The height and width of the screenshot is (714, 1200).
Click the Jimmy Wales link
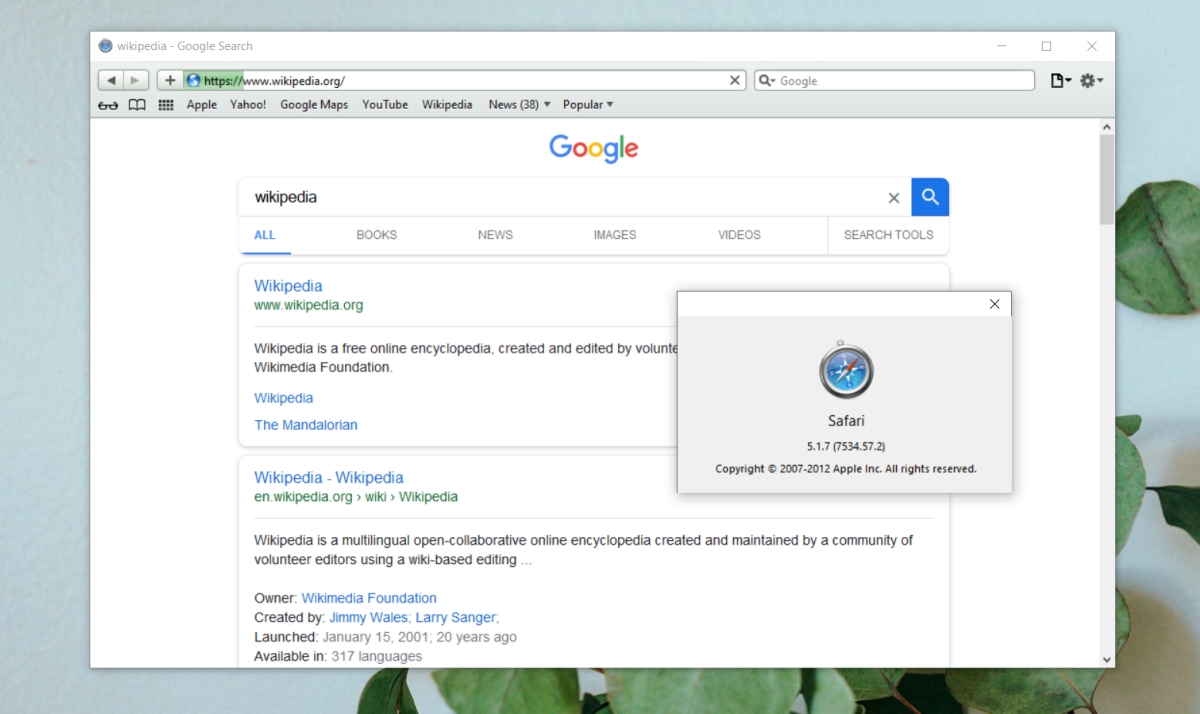tap(368, 617)
